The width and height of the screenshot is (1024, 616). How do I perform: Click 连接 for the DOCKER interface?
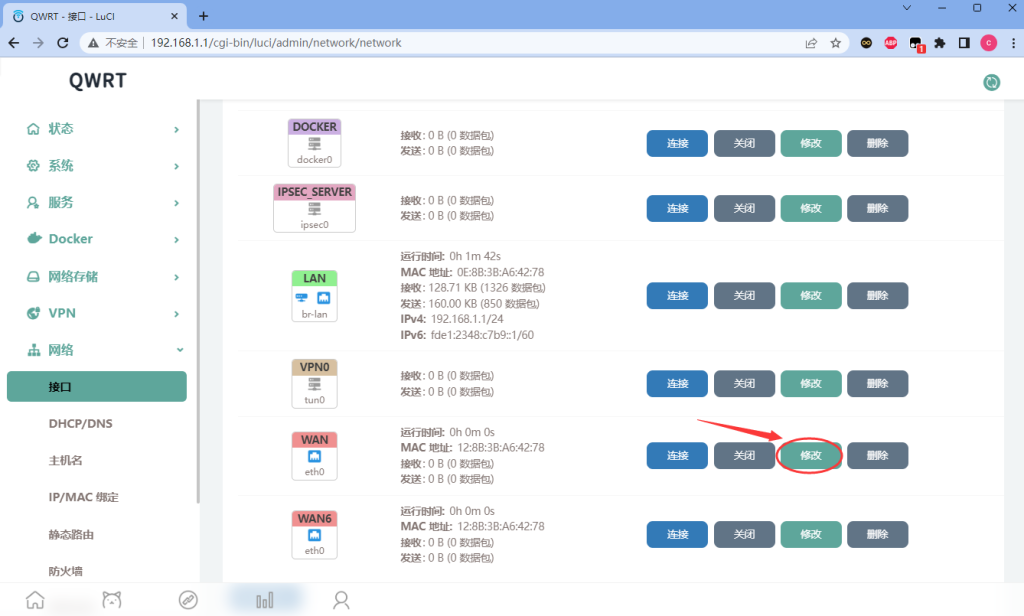[677, 143]
